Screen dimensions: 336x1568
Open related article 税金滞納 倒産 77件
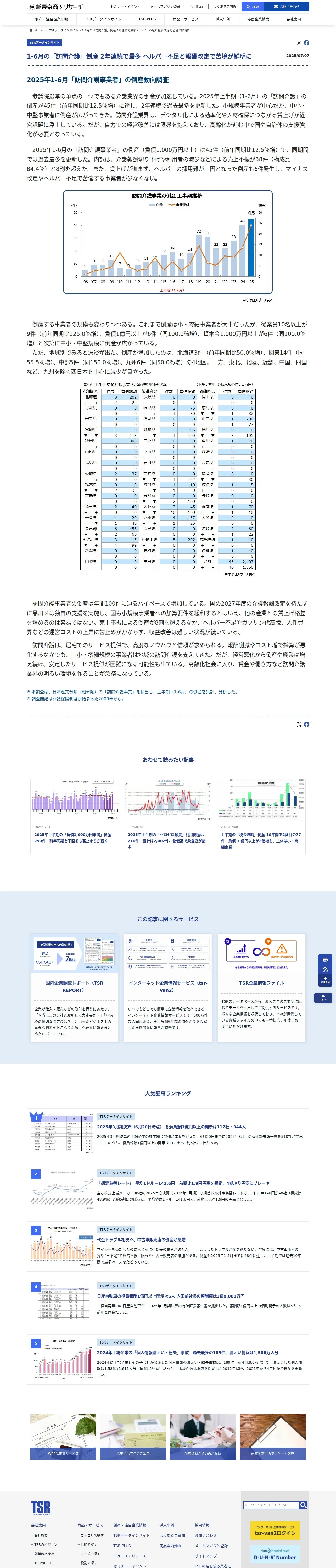click(261, 816)
